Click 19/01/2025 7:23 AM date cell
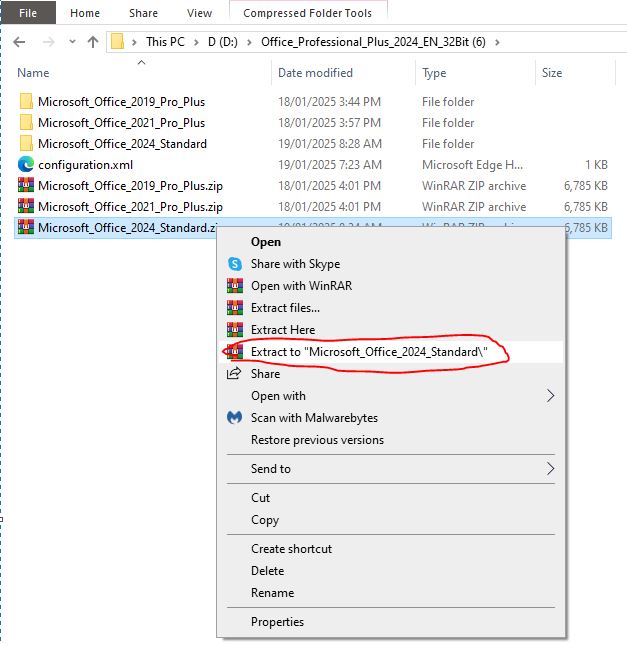The width and height of the screenshot is (627, 645). [x=330, y=165]
